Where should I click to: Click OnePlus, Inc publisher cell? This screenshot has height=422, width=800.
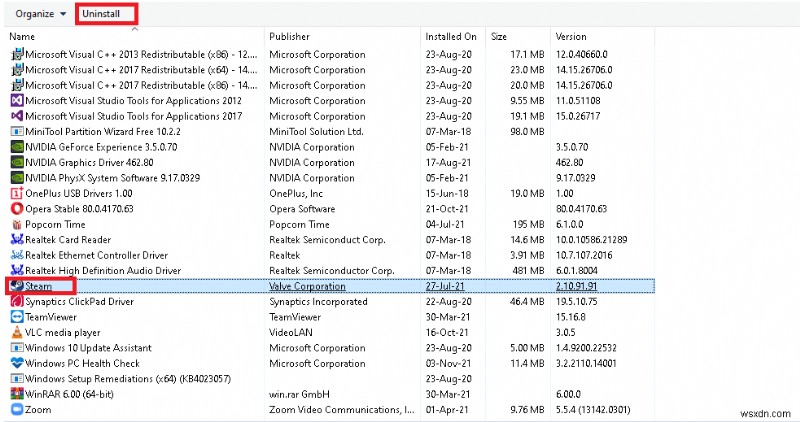pyautogui.click(x=296, y=193)
